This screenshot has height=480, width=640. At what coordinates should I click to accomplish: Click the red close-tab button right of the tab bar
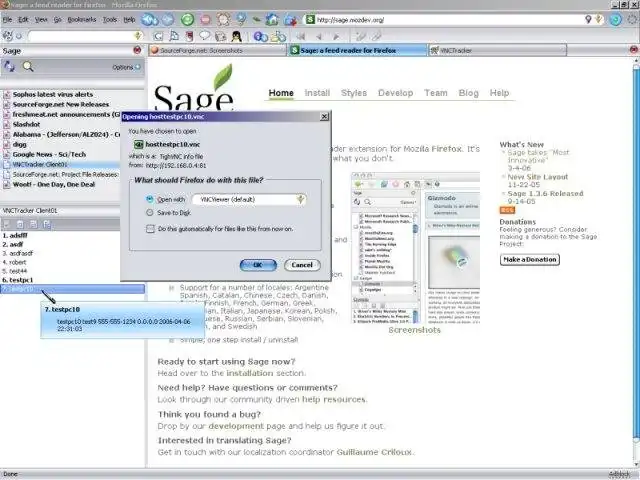[633, 50]
